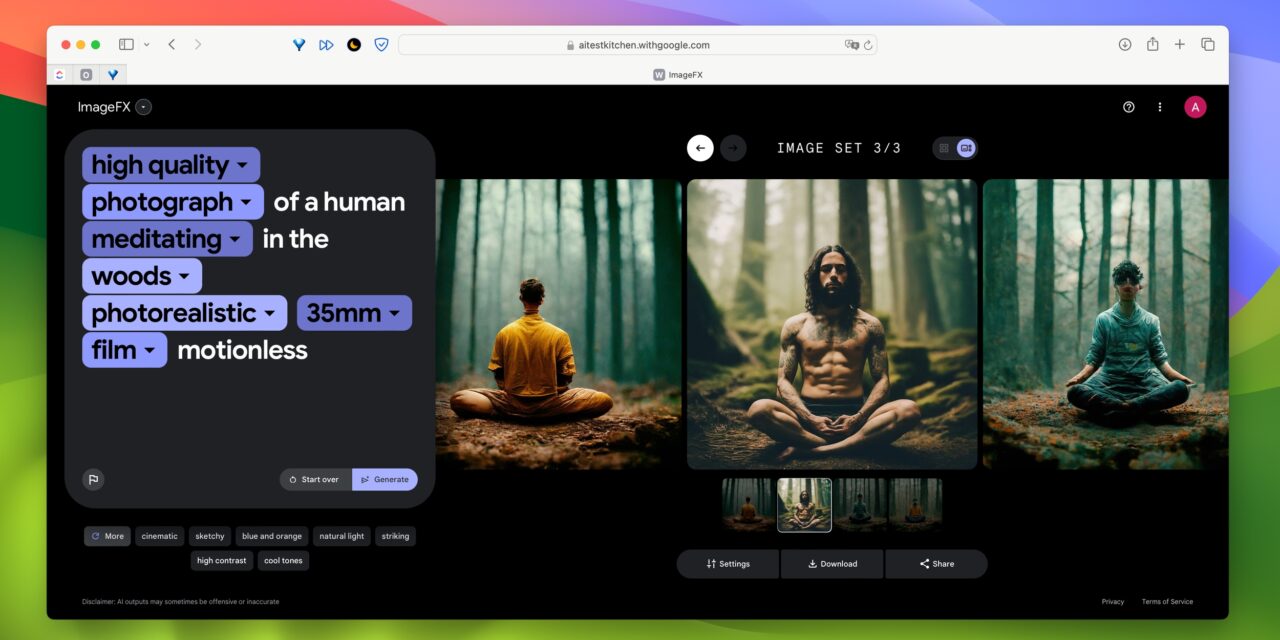Click the pink A profile avatar
This screenshot has width=1280, height=640.
[1195, 107]
